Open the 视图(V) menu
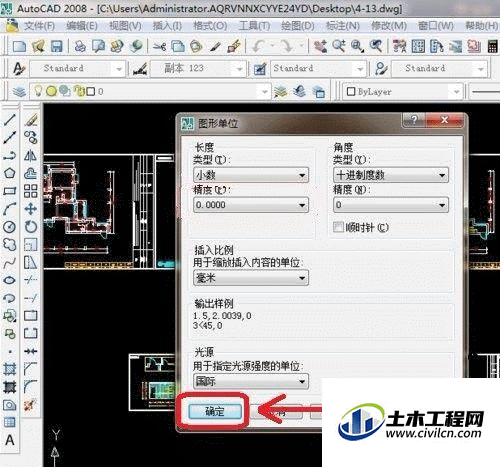 tap(125, 26)
